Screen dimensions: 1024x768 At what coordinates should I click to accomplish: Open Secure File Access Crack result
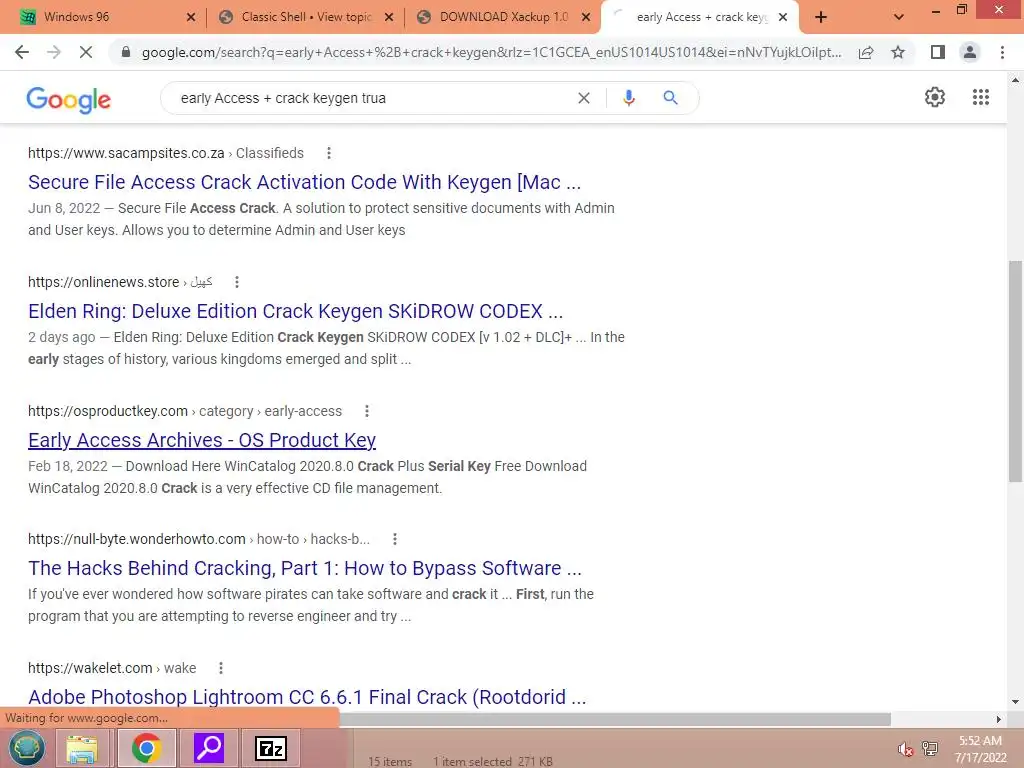click(304, 182)
